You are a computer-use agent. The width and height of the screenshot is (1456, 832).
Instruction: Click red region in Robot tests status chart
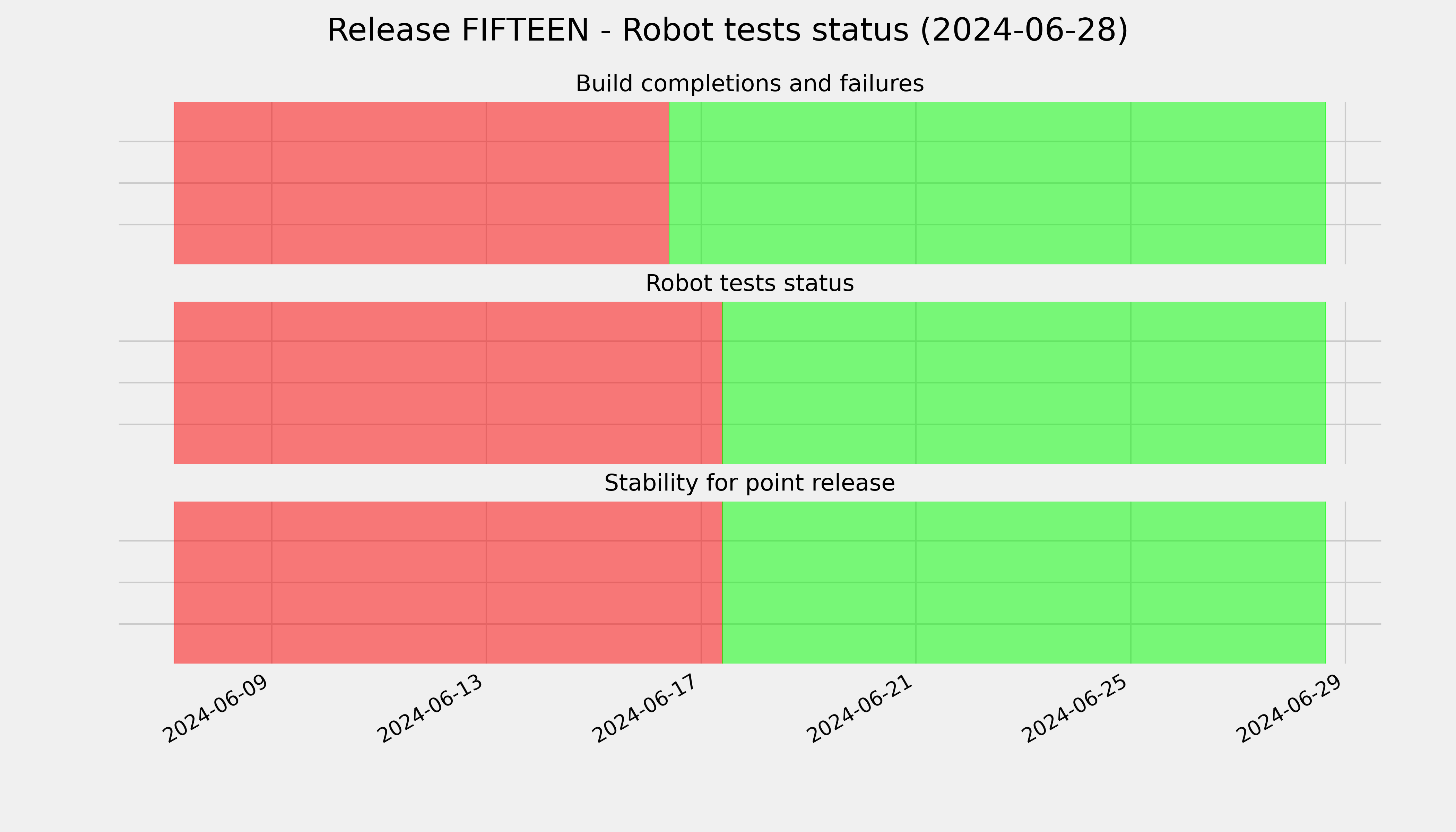click(448, 383)
